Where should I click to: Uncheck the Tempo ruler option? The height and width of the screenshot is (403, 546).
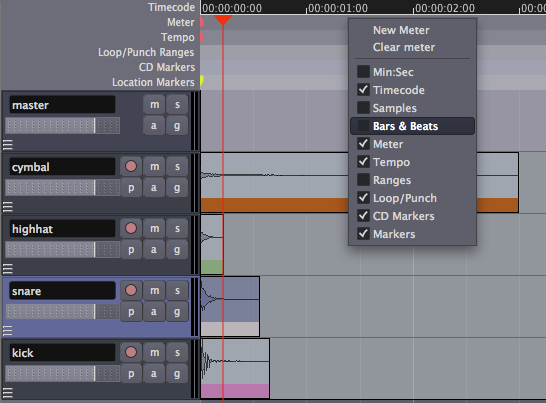(x=363, y=162)
